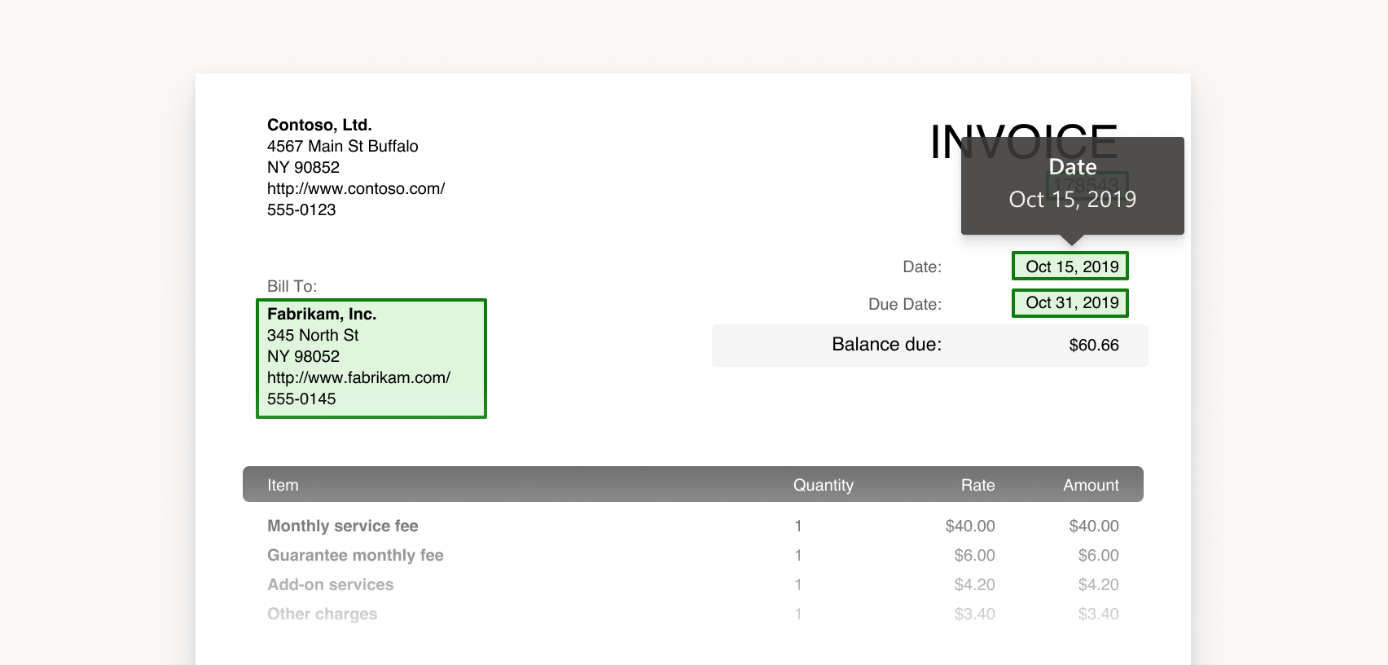Select the highlighted Date field Oct 15, 2019

pos(1069,266)
